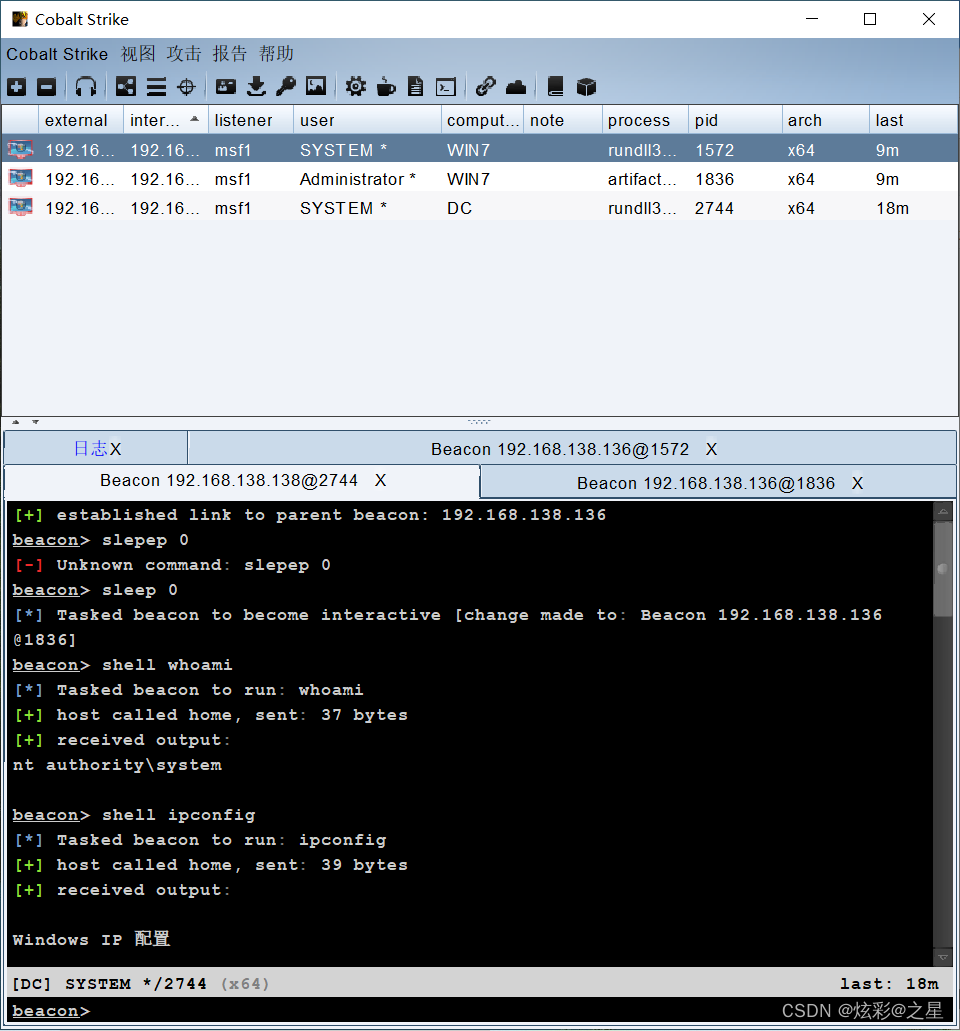Screen dimensions: 960x1031
Task: Open Listeners via the headphones icon
Action: point(85,86)
